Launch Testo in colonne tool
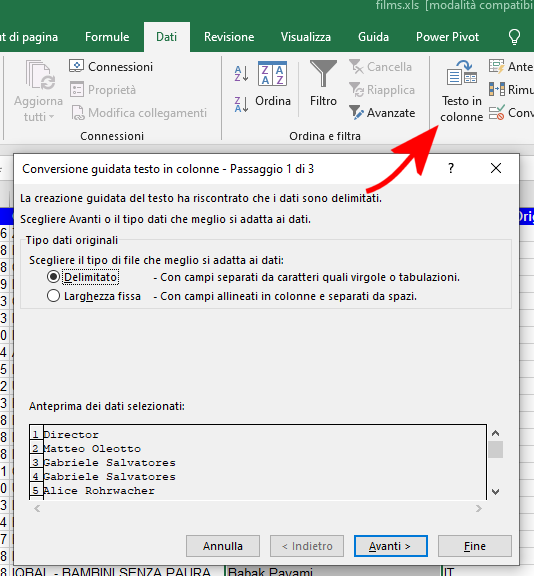534x576 pixels. pyautogui.click(x=462, y=91)
